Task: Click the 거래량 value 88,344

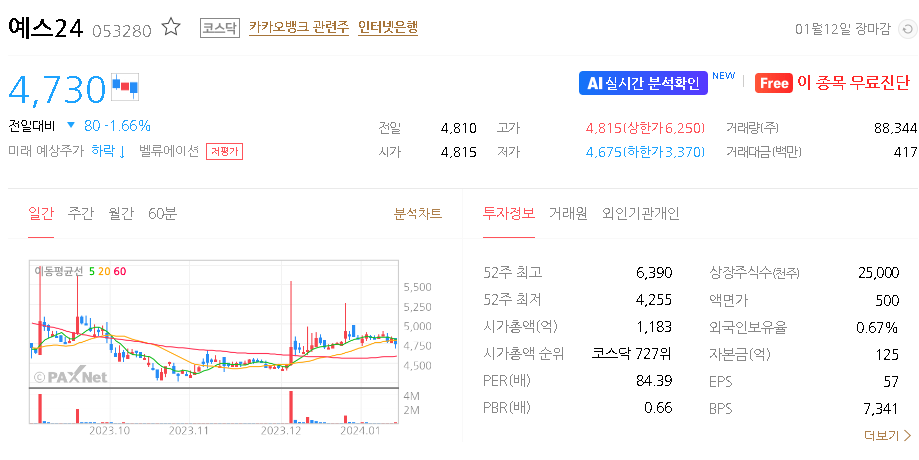Action: [896, 128]
